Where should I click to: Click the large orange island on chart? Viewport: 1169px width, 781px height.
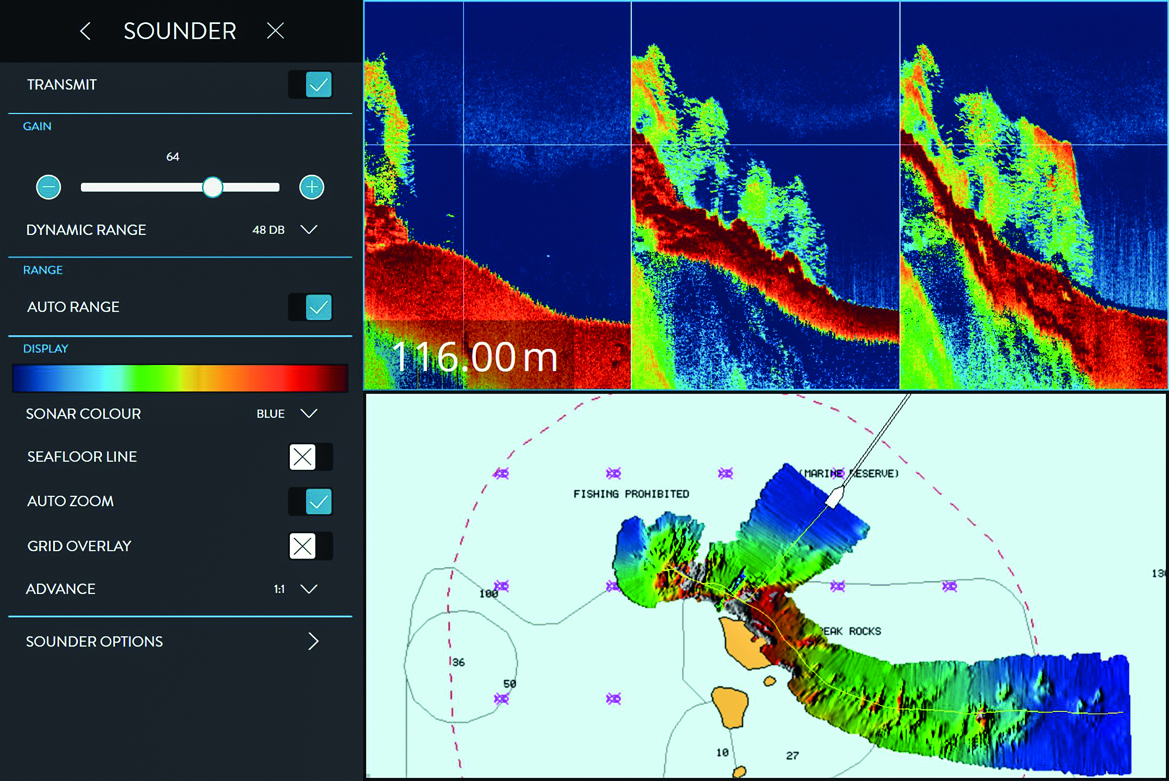pos(742,641)
